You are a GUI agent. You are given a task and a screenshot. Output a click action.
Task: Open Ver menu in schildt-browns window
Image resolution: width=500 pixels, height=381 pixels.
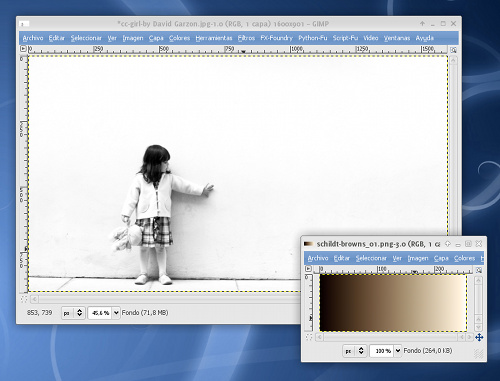click(x=397, y=258)
